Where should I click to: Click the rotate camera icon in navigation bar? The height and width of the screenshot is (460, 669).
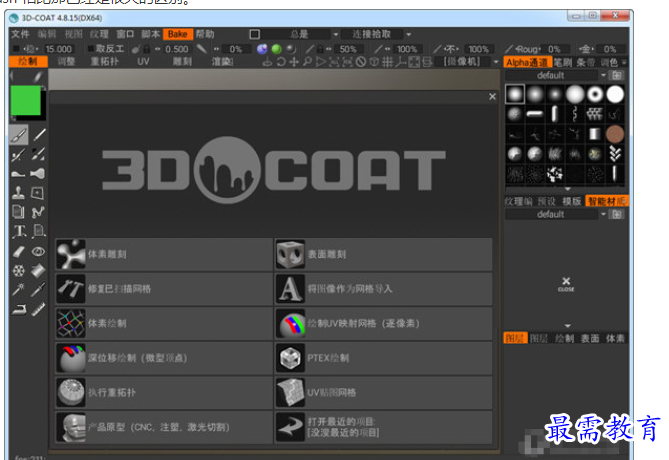tap(281, 62)
